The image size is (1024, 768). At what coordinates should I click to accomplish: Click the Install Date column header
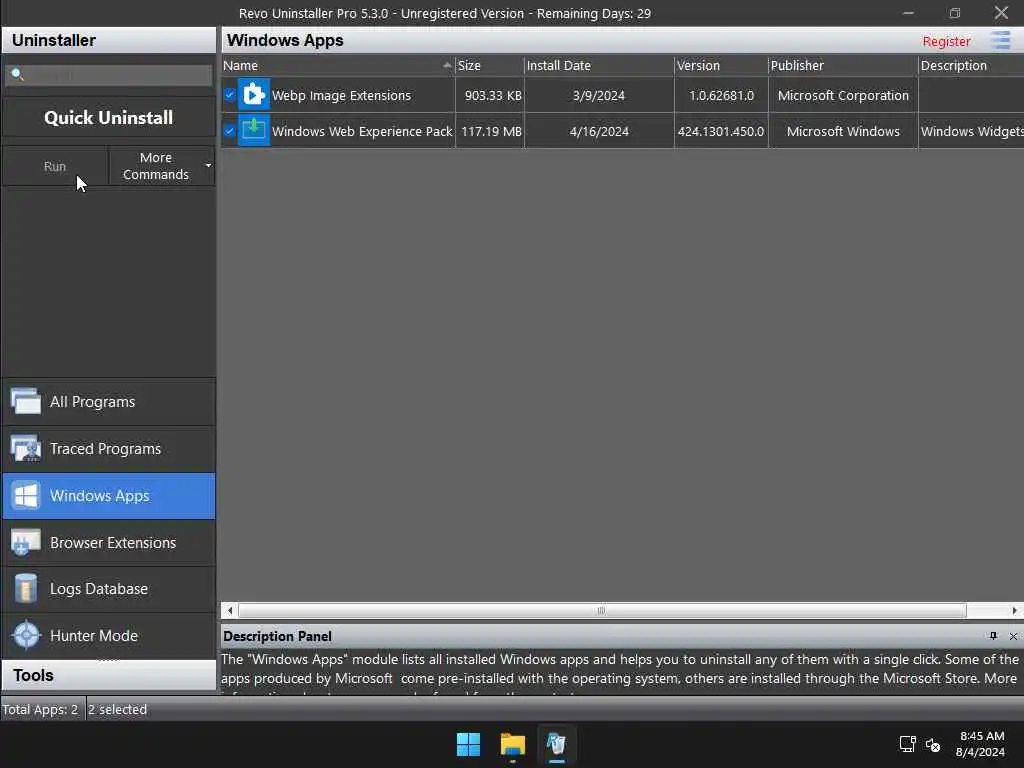tap(598, 65)
